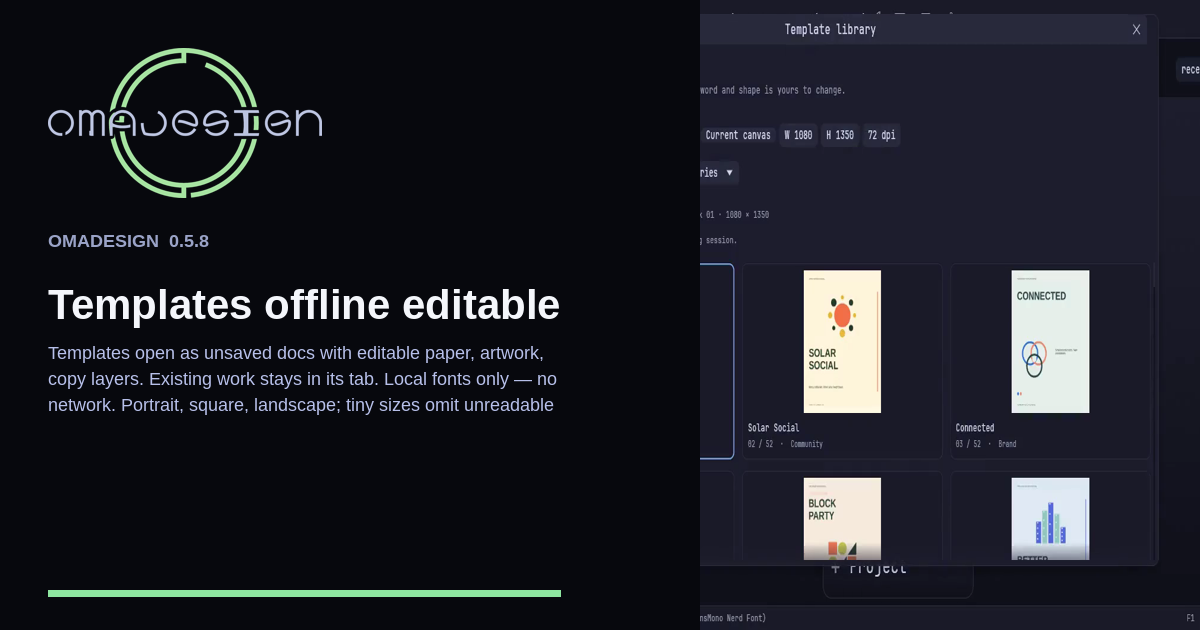Click the recent button at top right
This screenshot has width=1200, height=630.
coord(1189,70)
